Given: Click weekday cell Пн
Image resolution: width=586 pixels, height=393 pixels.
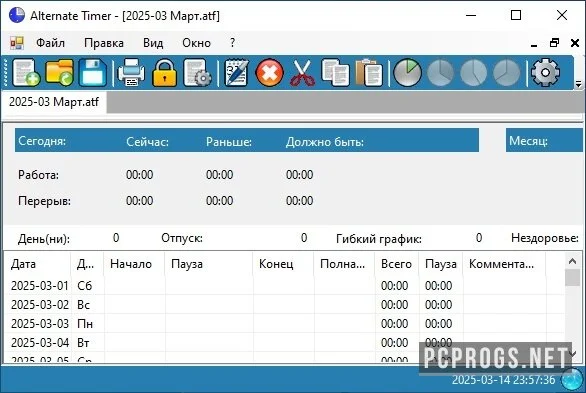Looking at the screenshot, I should [x=85, y=324].
